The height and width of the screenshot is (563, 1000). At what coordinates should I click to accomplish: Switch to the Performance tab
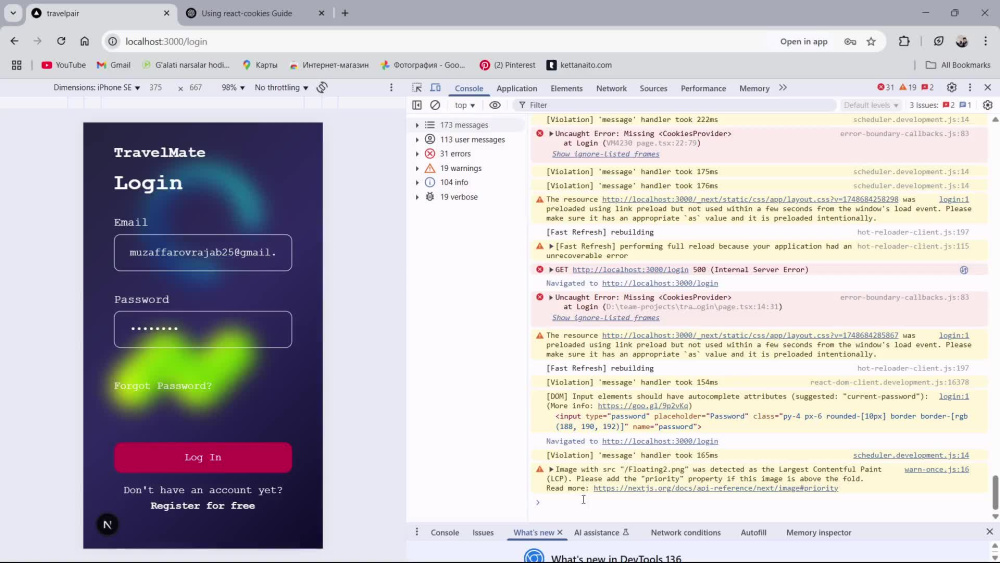[703, 89]
